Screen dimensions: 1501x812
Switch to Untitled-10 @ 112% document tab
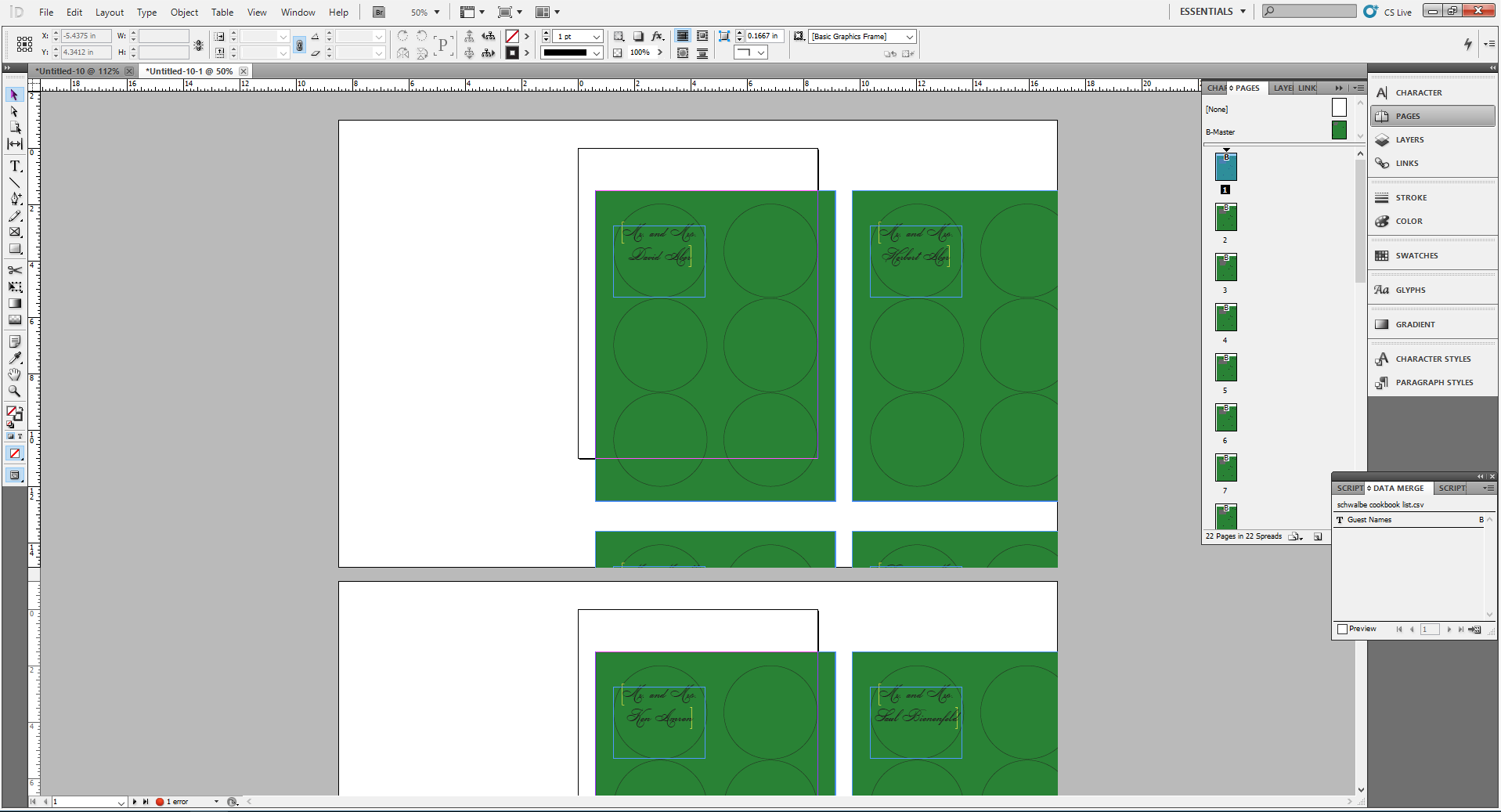coord(77,71)
